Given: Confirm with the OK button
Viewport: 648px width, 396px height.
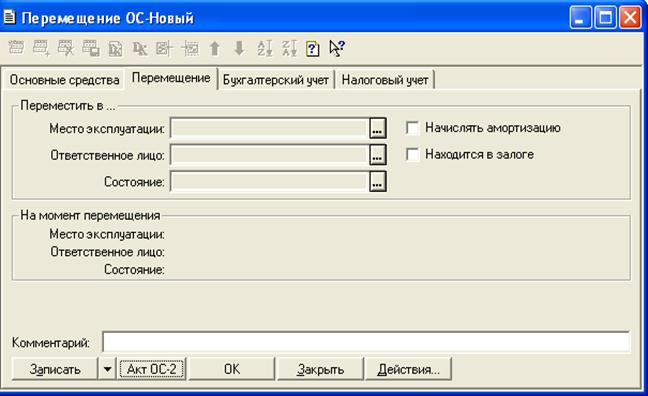Looking at the screenshot, I should pos(231,369).
